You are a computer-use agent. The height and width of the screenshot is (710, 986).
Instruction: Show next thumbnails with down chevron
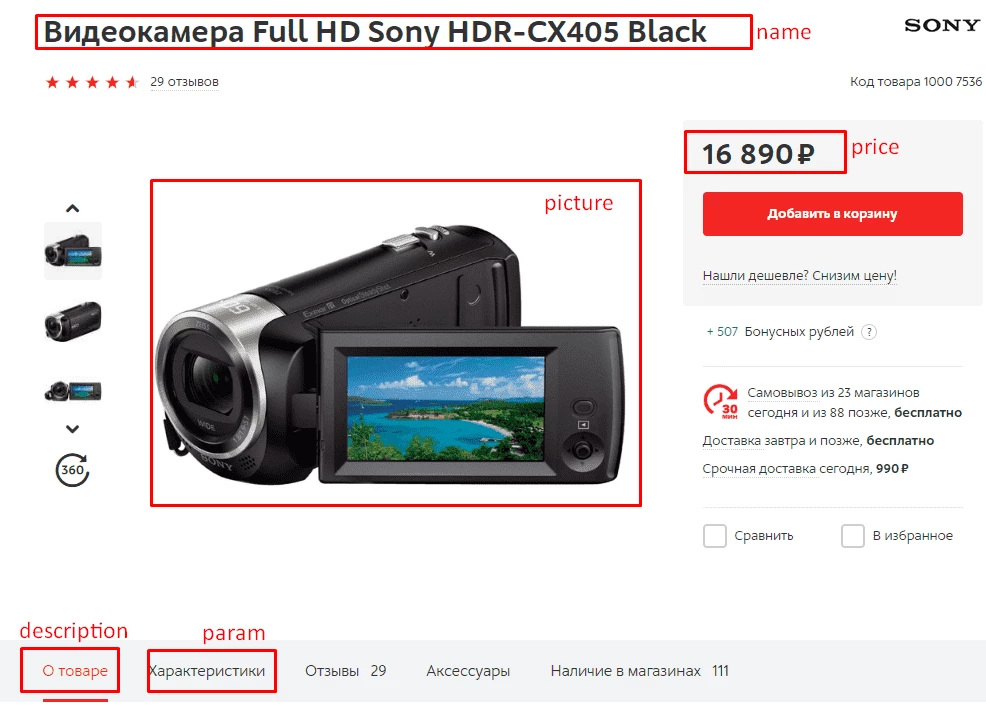click(73, 429)
